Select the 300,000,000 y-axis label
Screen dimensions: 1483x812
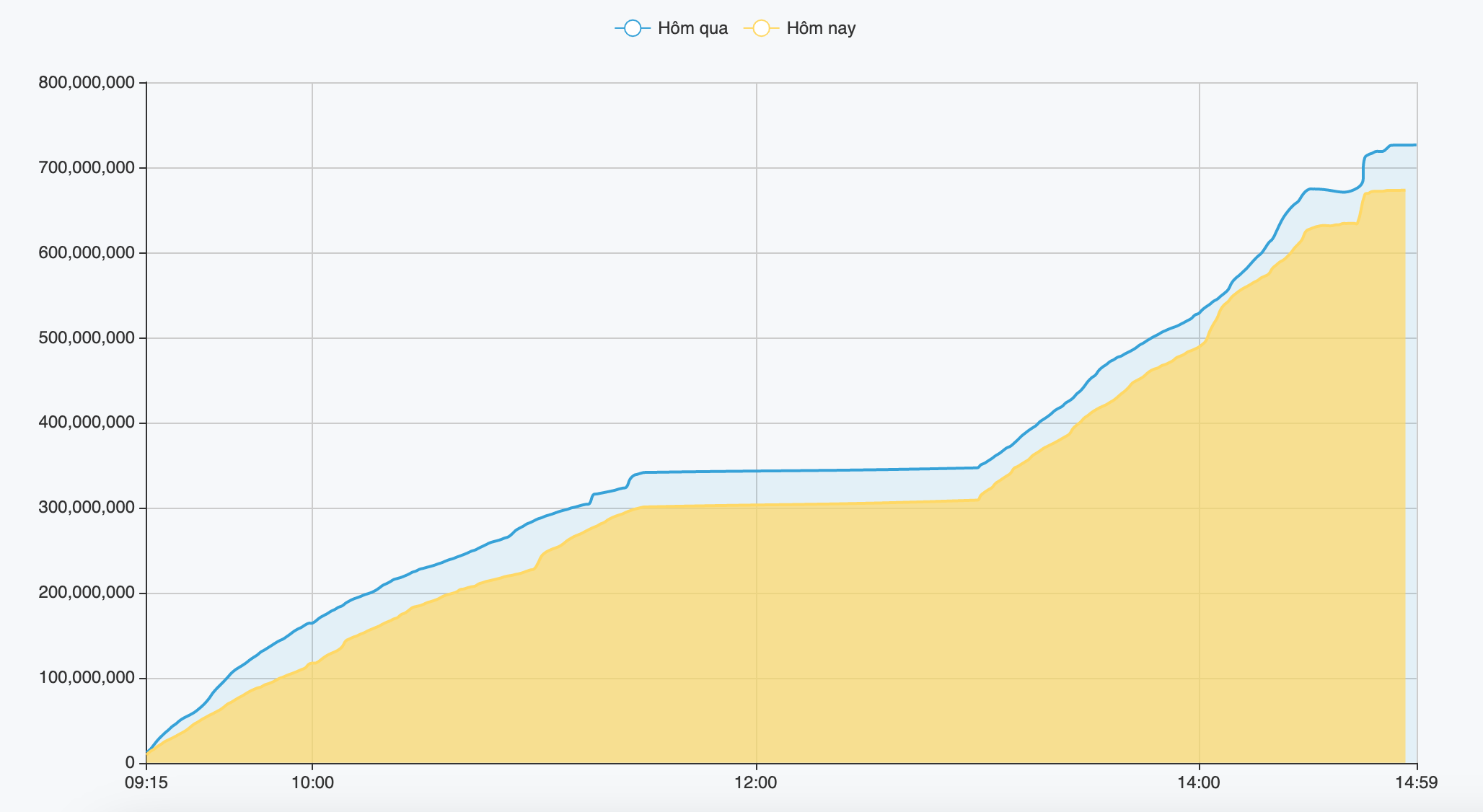(x=87, y=508)
